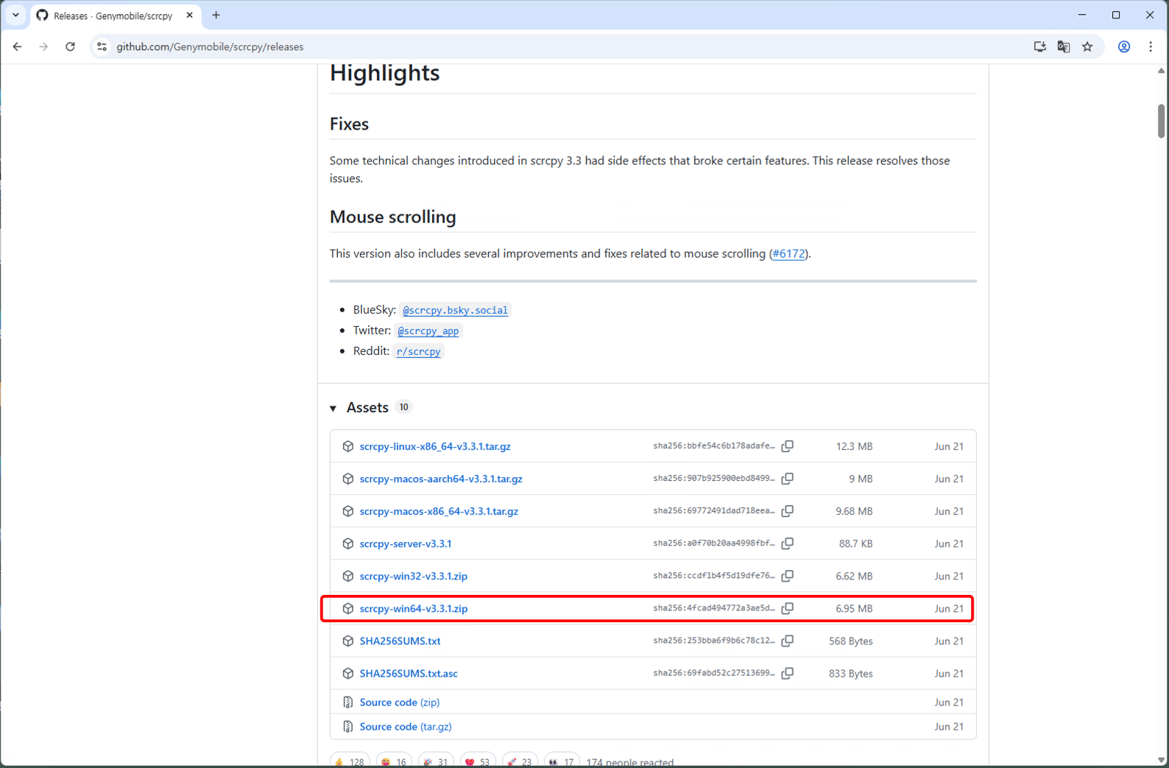Click the scrollbar up arrow
Image resolution: width=1169 pixels, height=768 pixels.
(1161, 71)
